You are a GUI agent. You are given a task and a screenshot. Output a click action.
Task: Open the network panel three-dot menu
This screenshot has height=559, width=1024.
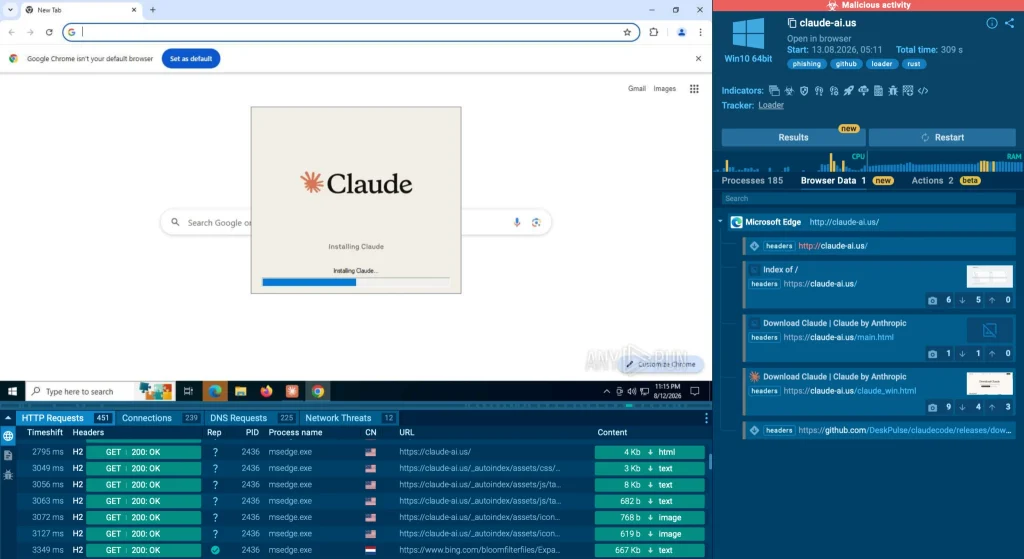pos(706,418)
